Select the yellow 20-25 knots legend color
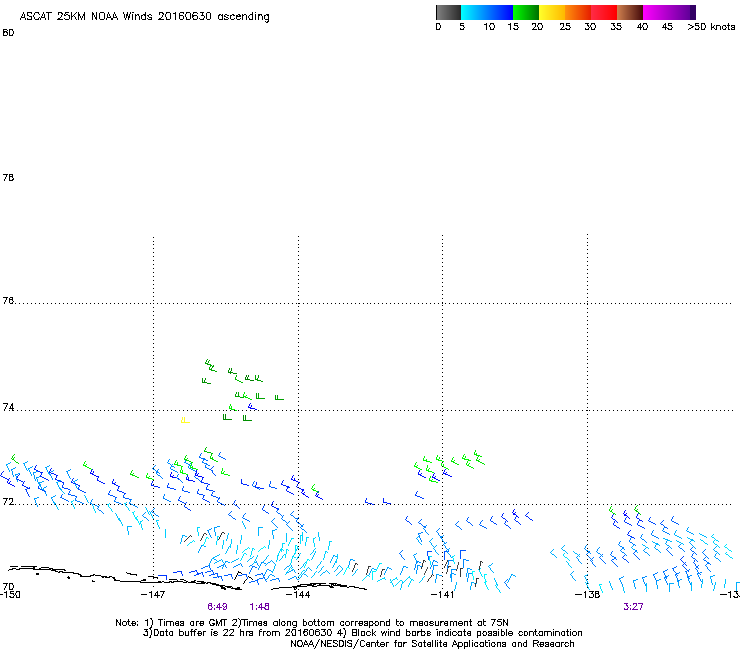 coord(552,12)
